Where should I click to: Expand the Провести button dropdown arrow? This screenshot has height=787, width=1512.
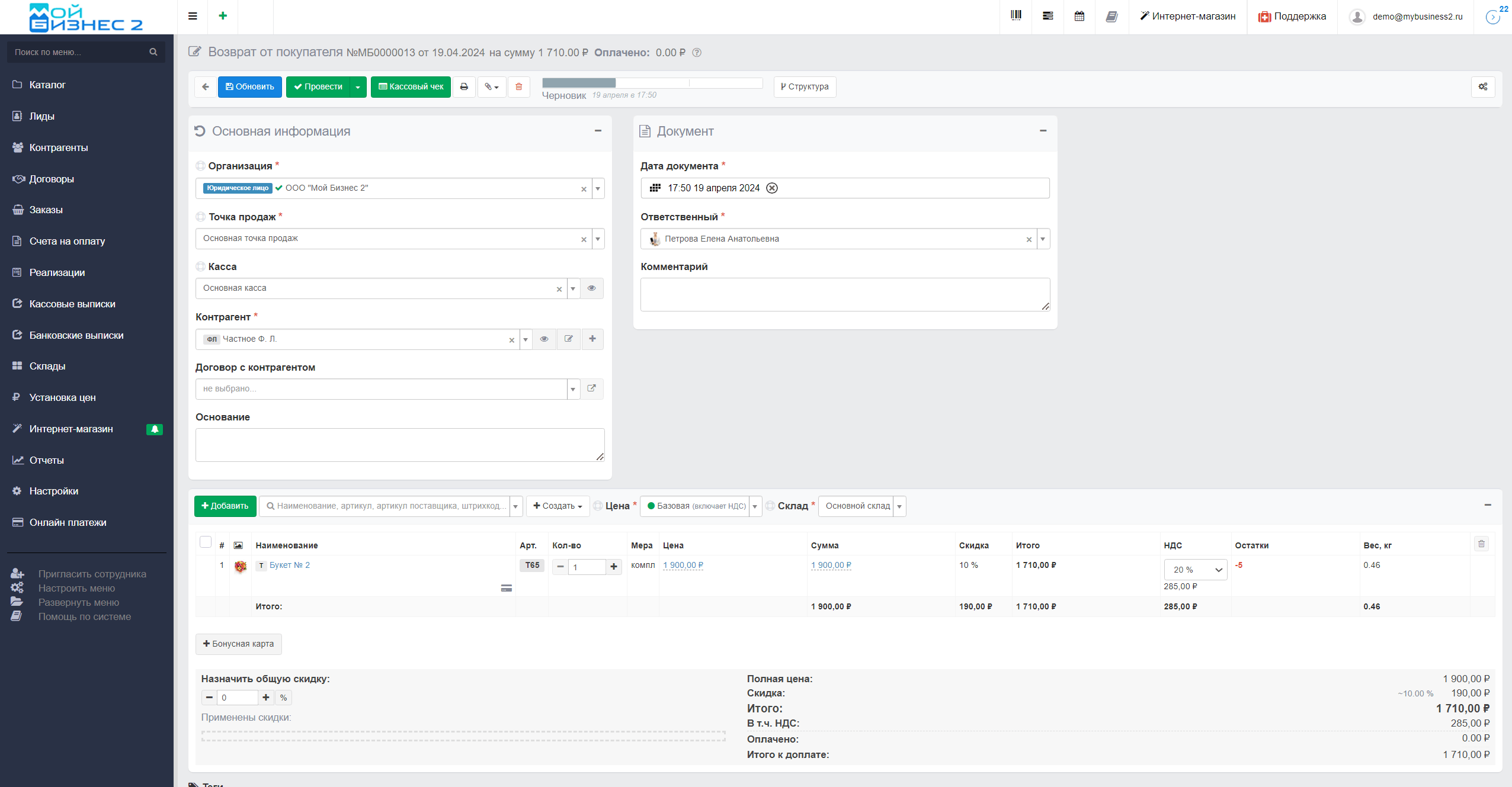point(358,87)
